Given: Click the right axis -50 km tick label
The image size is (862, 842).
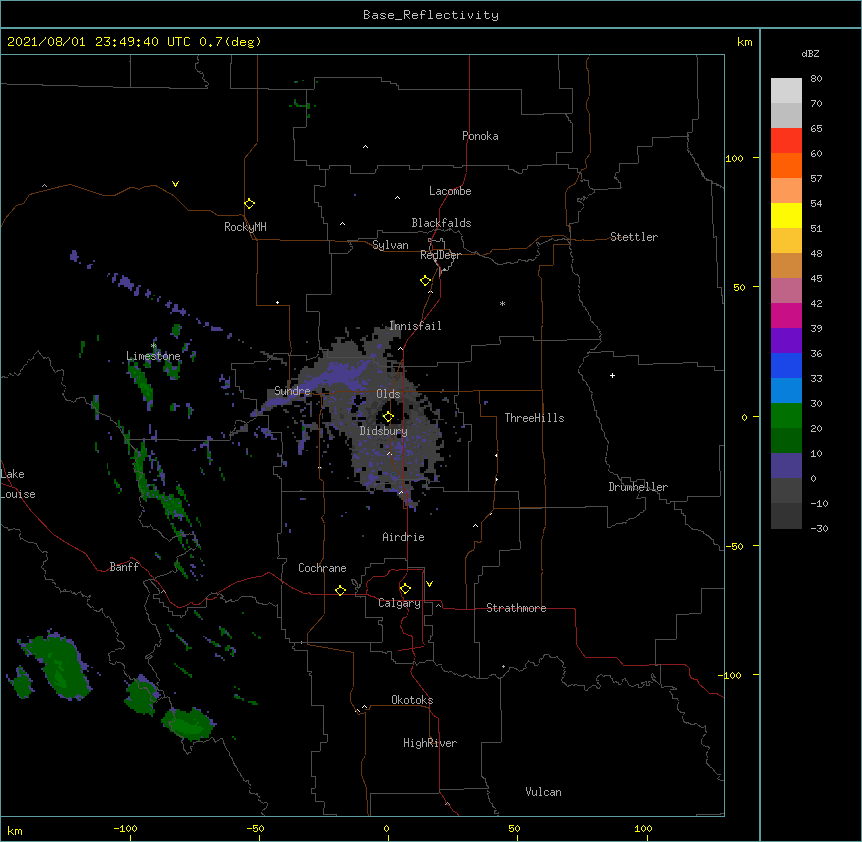Looking at the screenshot, I should coord(734,546).
